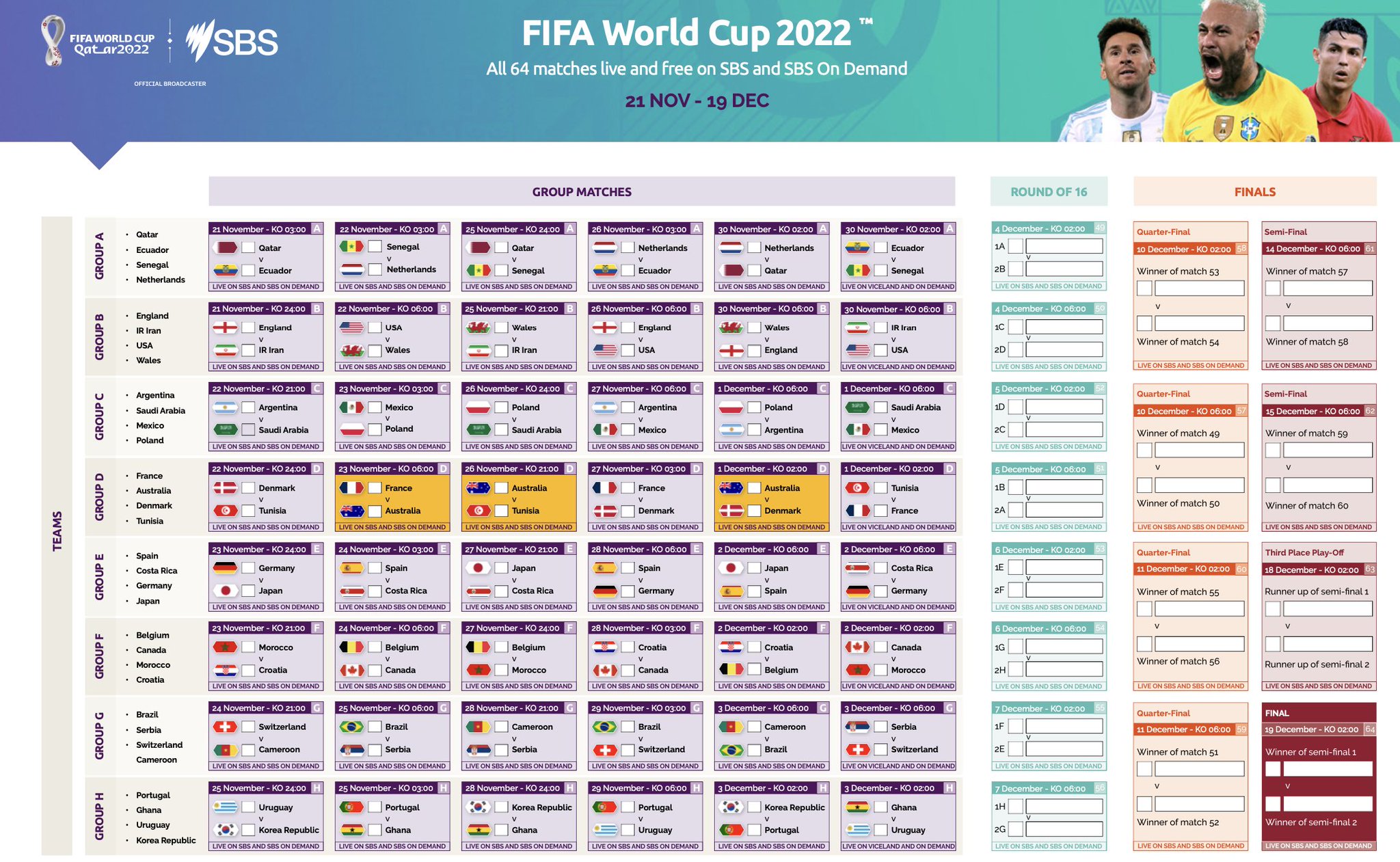The width and height of the screenshot is (1400, 862).
Task: Select the ROUND OF 16 header
Action: [x=1049, y=191]
